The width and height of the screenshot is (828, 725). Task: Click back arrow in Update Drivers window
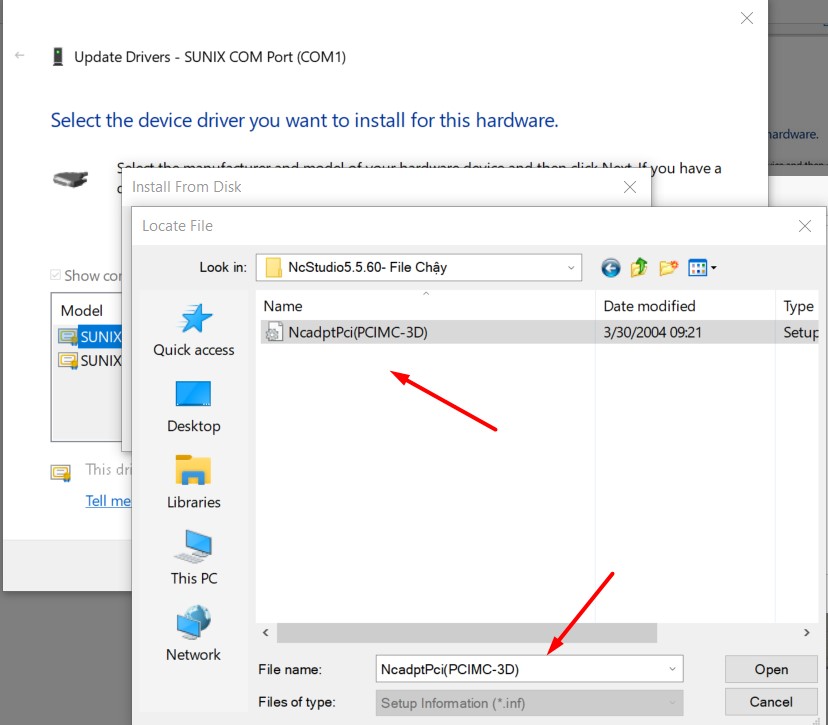[20, 55]
